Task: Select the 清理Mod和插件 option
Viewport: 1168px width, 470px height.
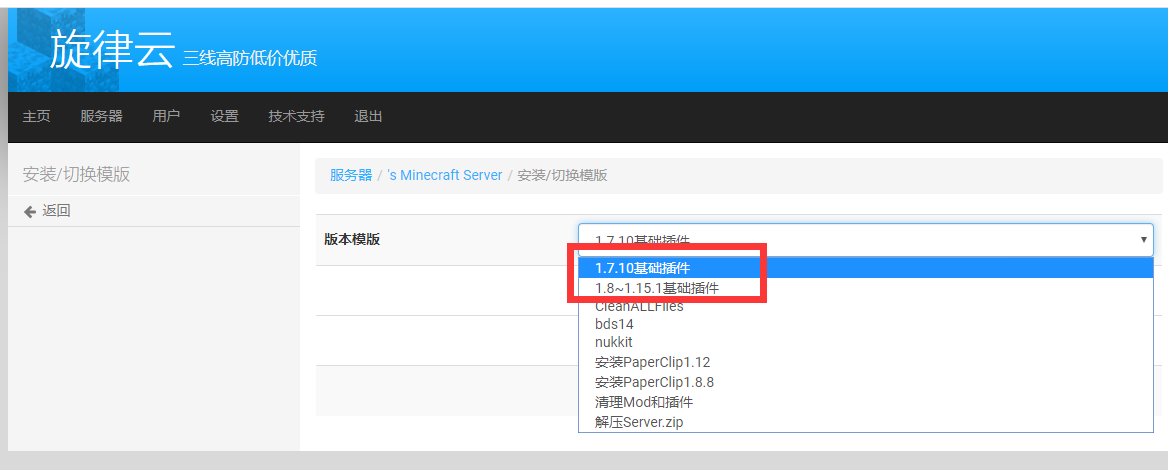Action: tap(644, 402)
